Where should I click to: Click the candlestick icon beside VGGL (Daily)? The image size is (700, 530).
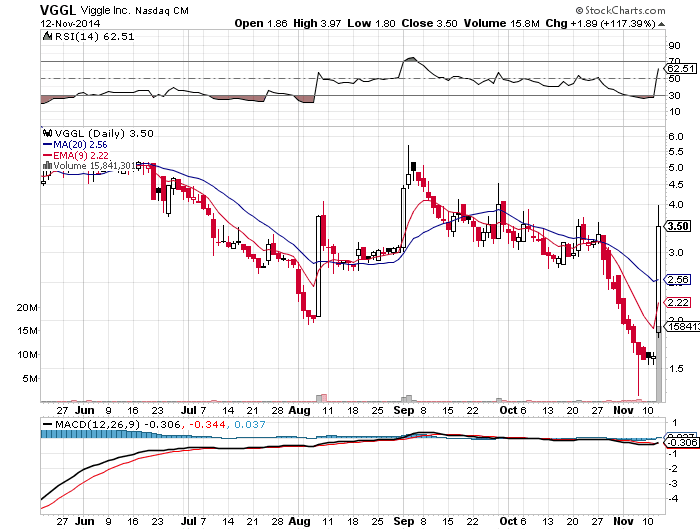(x=47, y=133)
